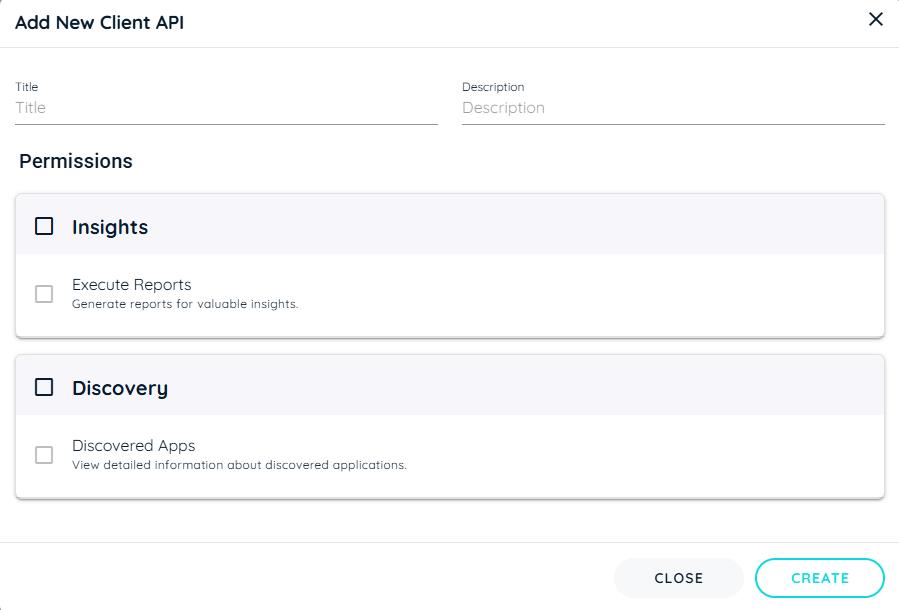The width and height of the screenshot is (899, 610).
Task: Select the Discovery heading text
Action: [120, 388]
